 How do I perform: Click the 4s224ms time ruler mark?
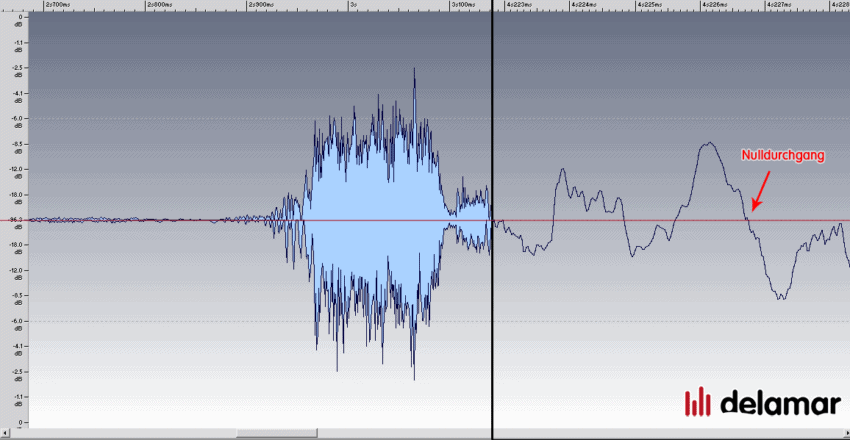(584, 5)
